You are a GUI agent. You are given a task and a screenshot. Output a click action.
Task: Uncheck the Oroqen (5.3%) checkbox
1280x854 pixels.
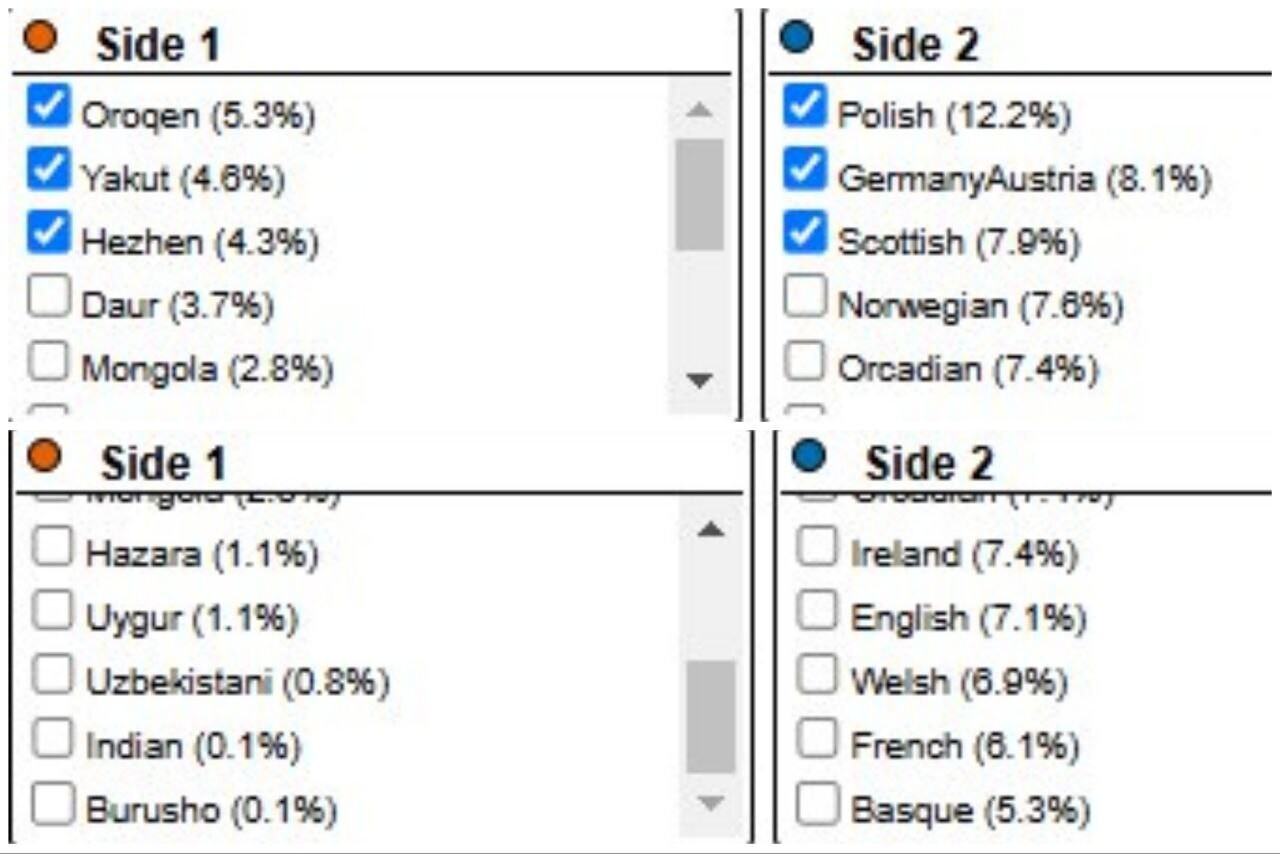pyautogui.click(x=48, y=106)
